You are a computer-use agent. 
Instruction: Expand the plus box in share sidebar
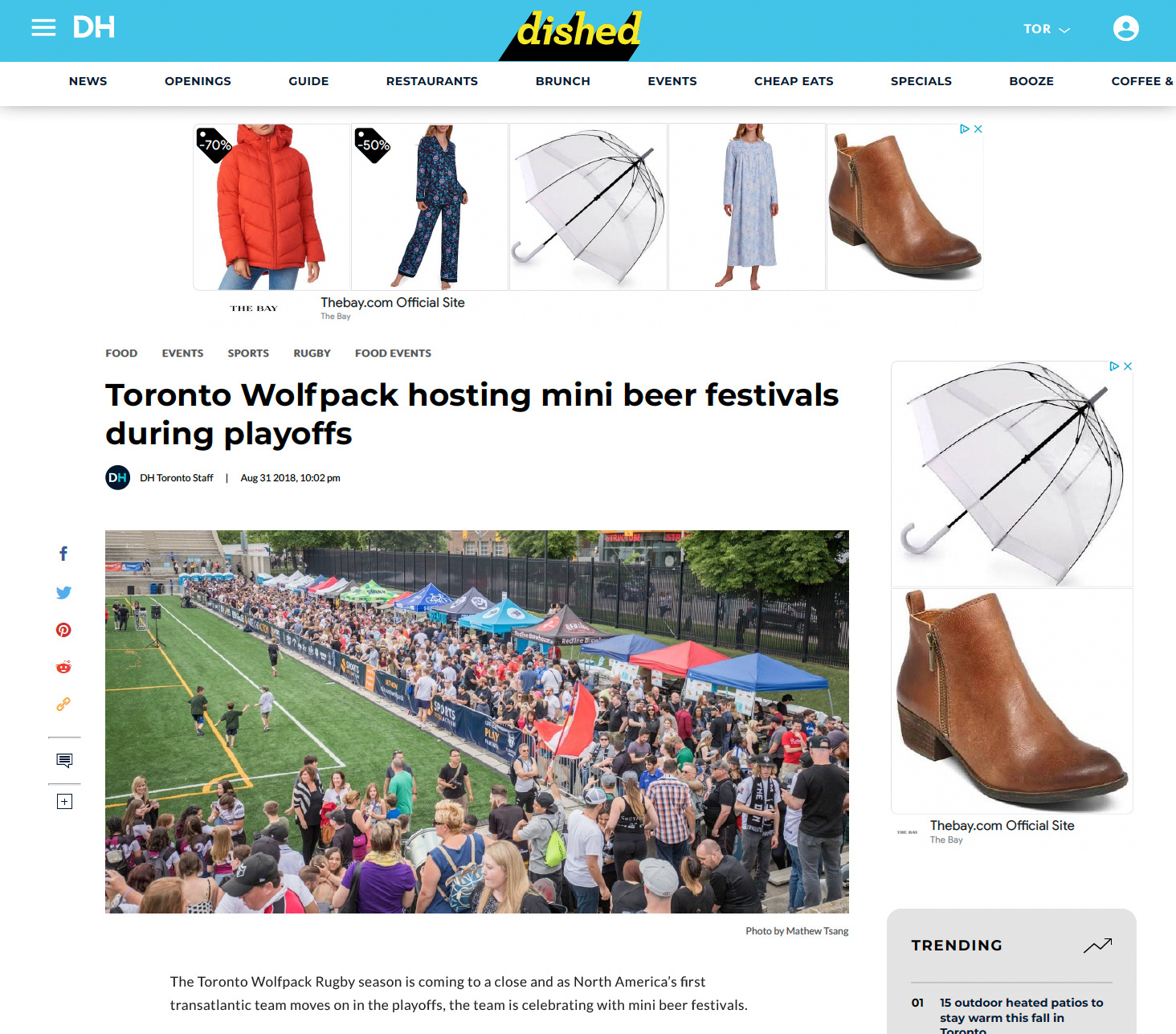point(64,801)
